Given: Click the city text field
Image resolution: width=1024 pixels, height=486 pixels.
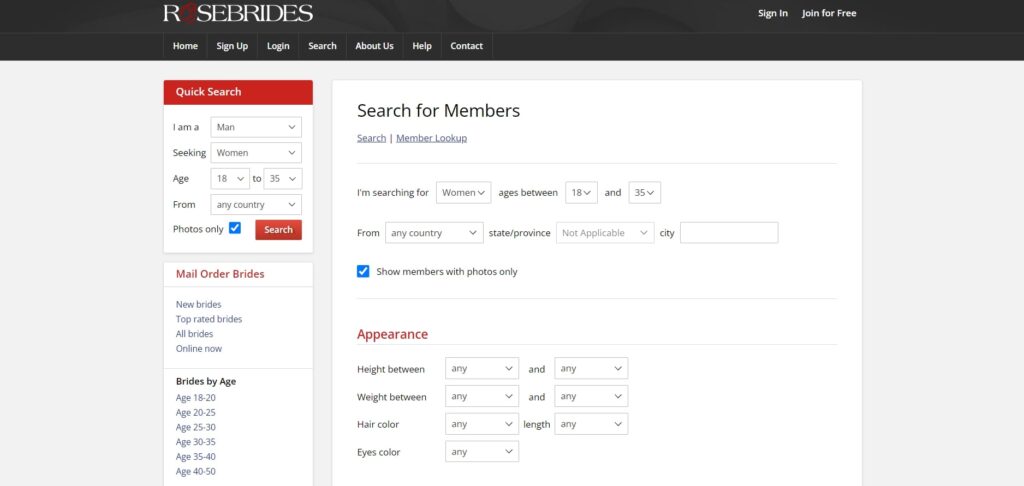Looking at the screenshot, I should point(729,233).
